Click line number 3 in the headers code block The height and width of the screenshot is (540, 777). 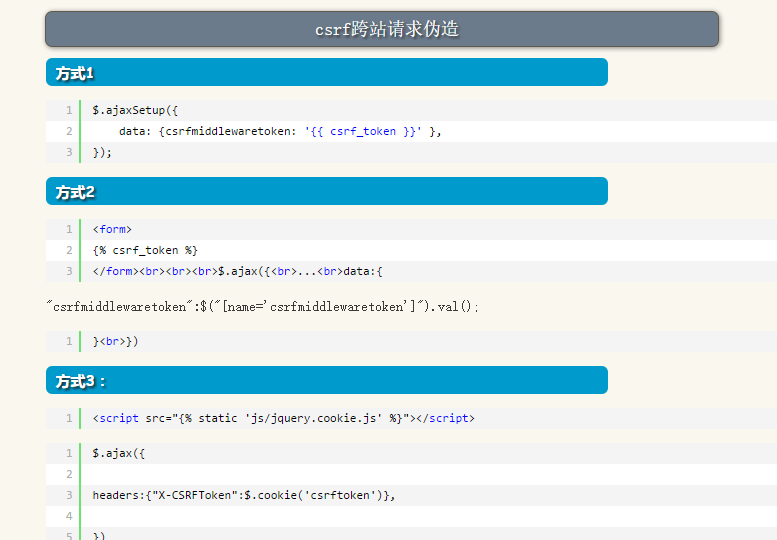pos(69,495)
